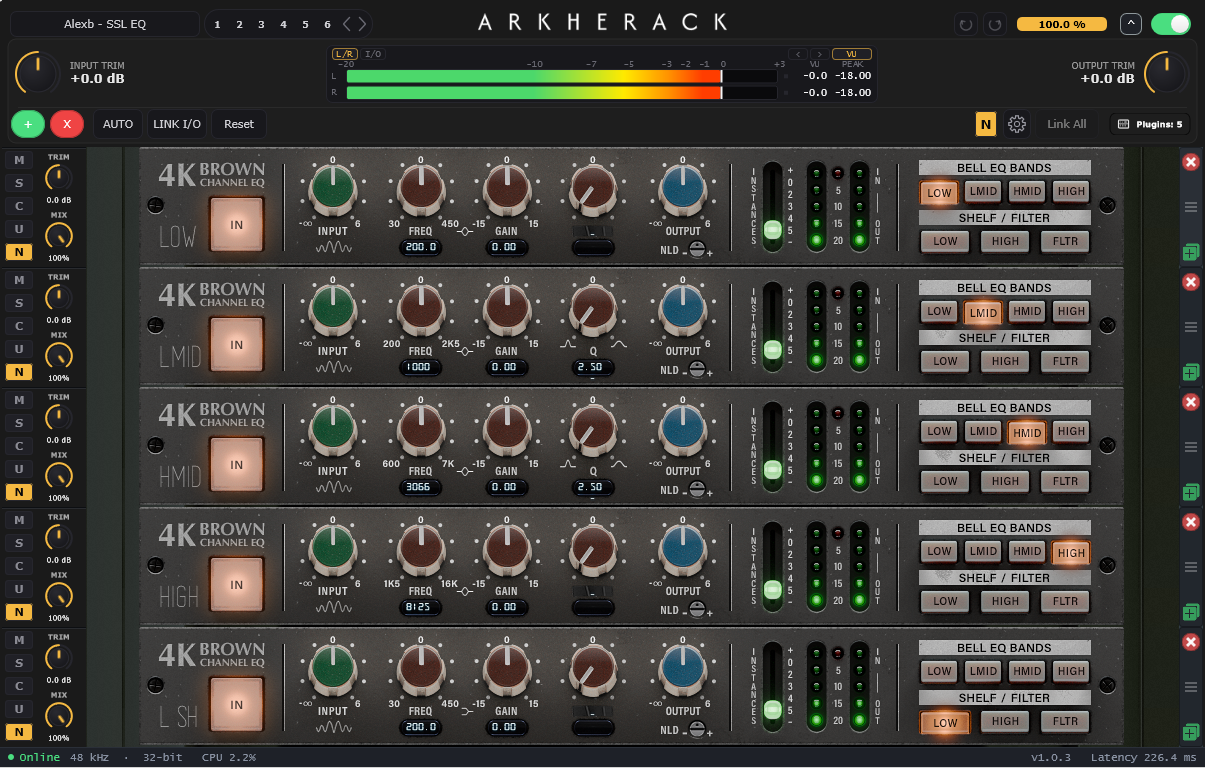Toggle the U button on the HMID plugin
The height and width of the screenshot is (768, 1205).
18,469
